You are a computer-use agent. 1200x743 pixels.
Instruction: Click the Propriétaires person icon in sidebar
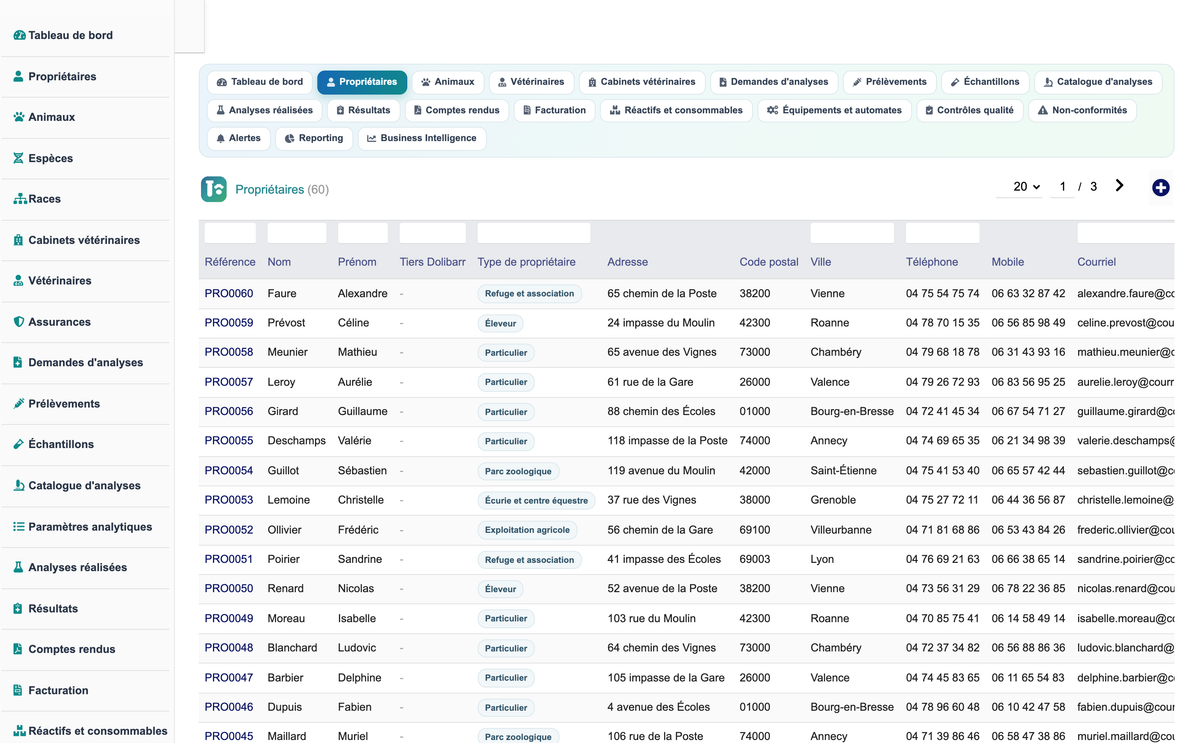point(19,76)
